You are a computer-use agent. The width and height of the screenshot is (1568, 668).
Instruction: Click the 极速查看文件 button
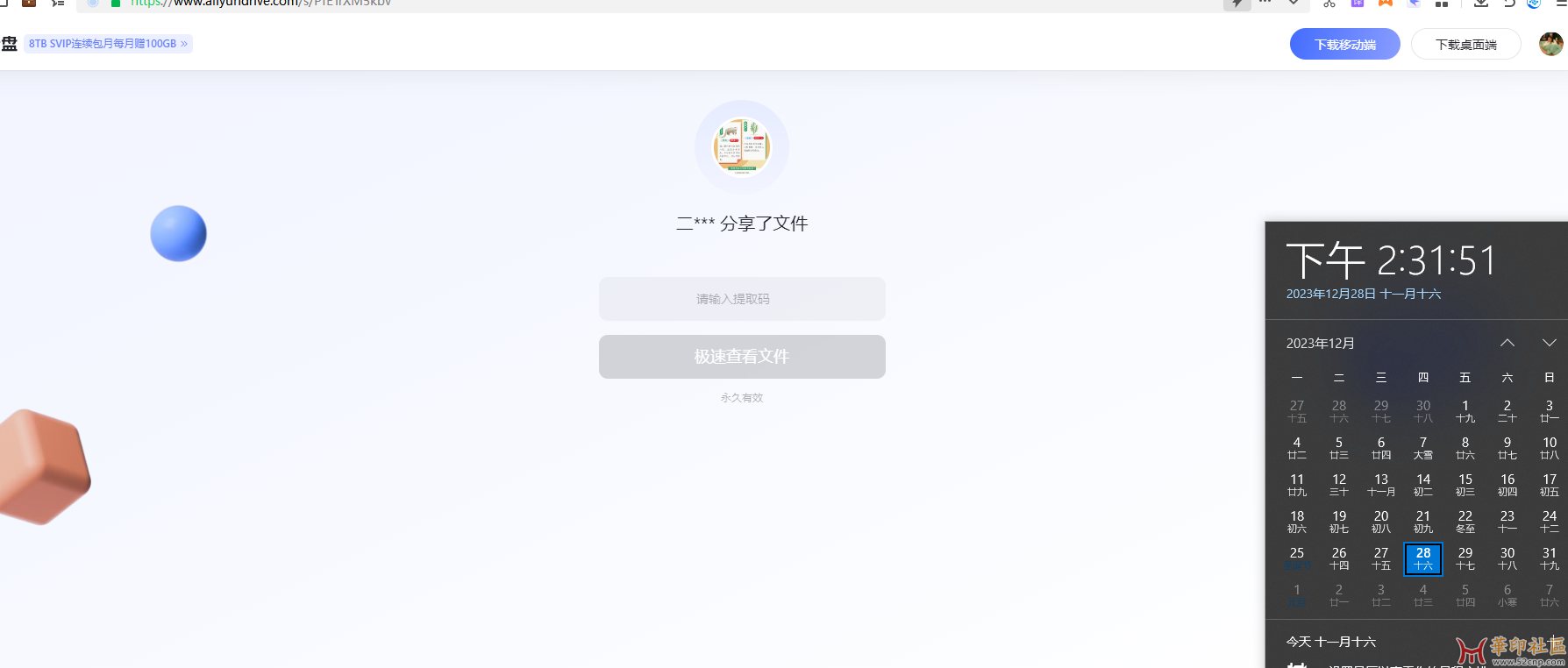click(742, 357)
